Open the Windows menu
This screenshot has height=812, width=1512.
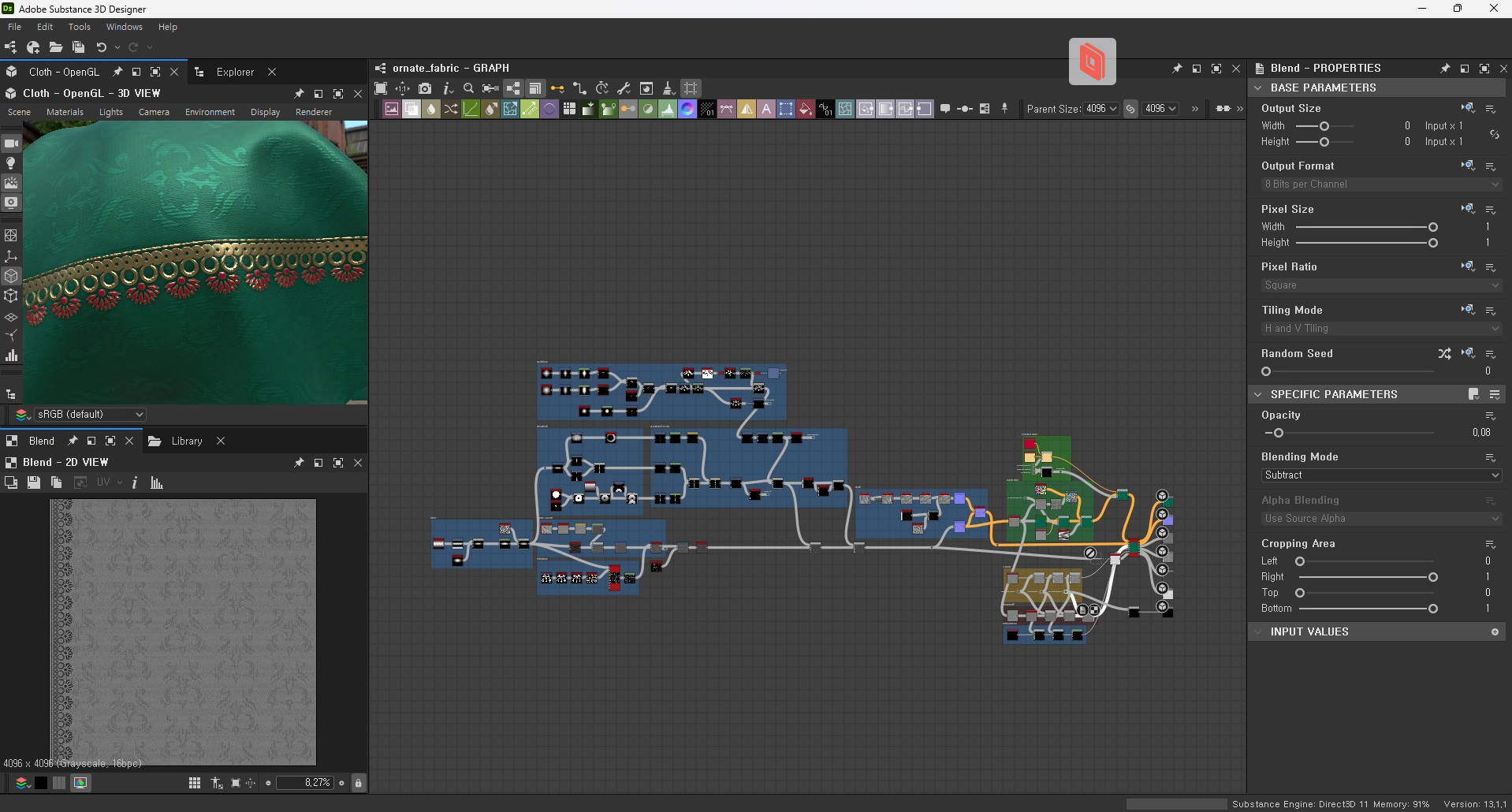[125, 27]
